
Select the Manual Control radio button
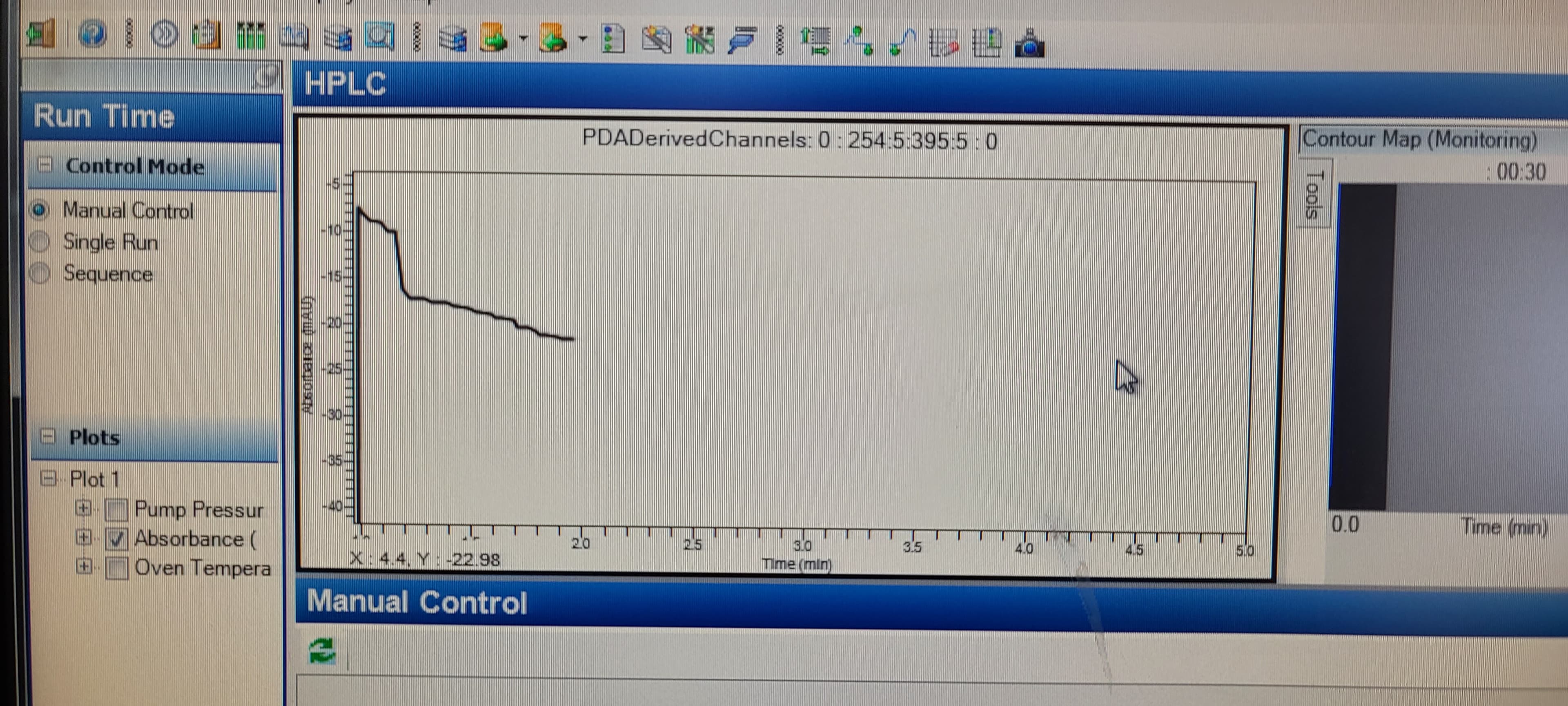[x=40, y=210]
